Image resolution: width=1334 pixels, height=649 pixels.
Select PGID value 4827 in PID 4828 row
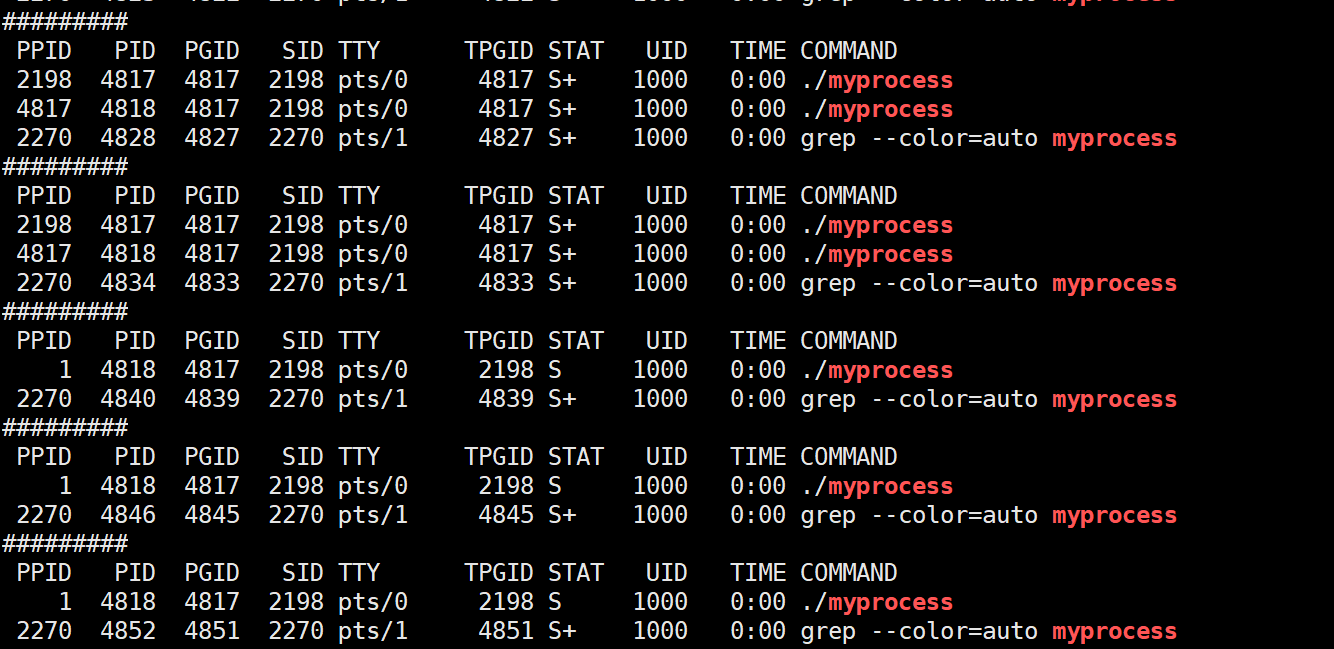(212, 138)
